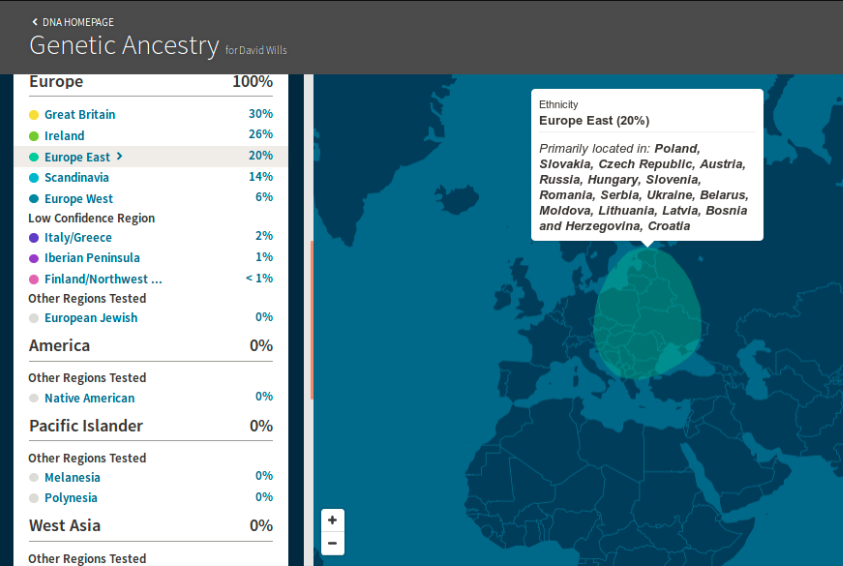This screenshot has height=566, width=843.
Task: Click the yellow dot next to Great Britain
Action: (34, 115)
